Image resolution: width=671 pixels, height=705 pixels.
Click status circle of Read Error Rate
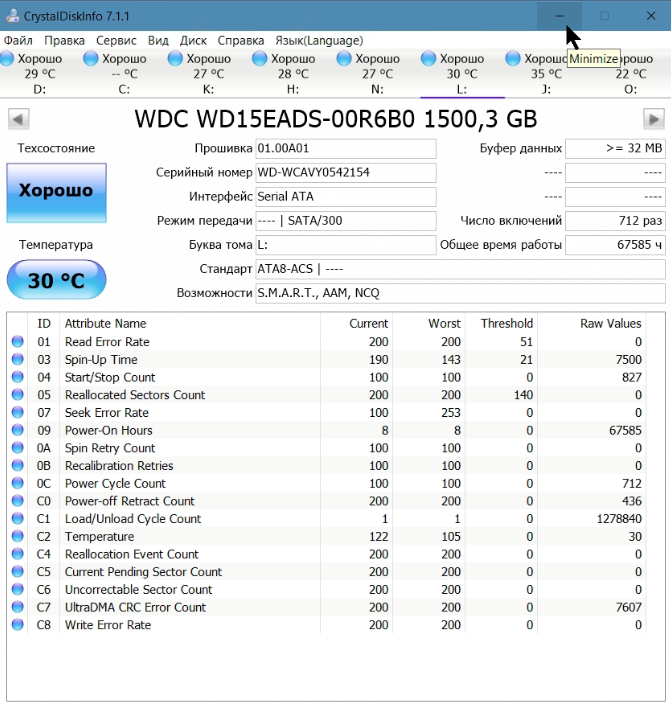coord(18,341)
